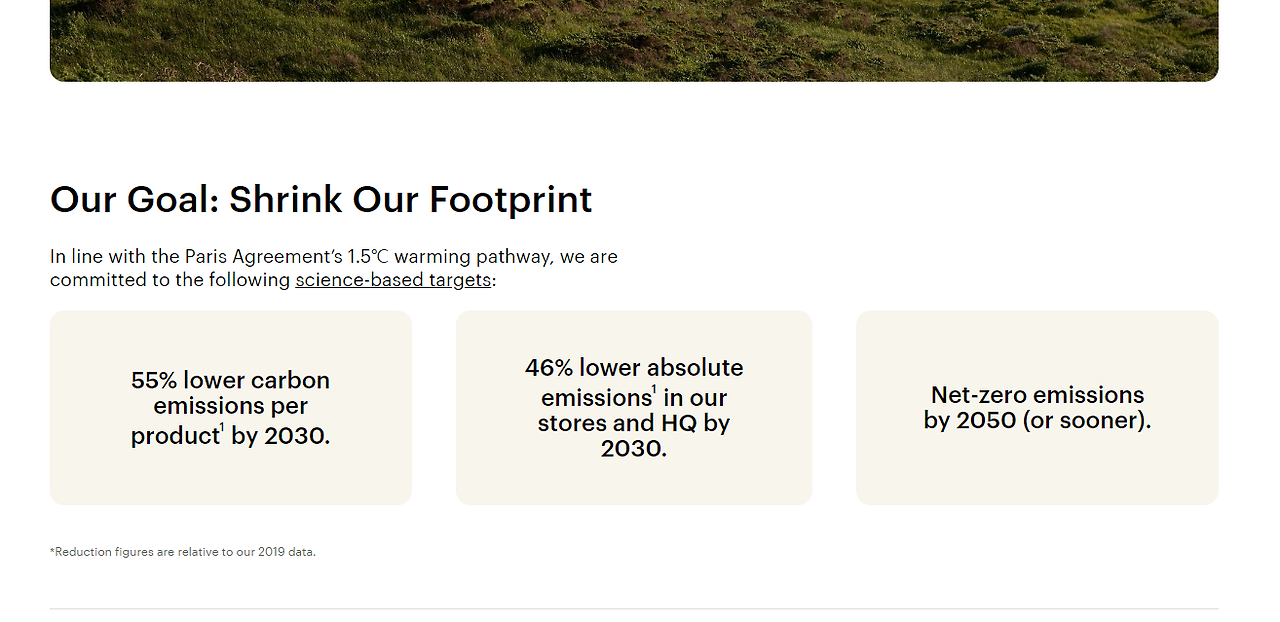Click the '1.5°C' text in the paragraph

pos(368,257)
